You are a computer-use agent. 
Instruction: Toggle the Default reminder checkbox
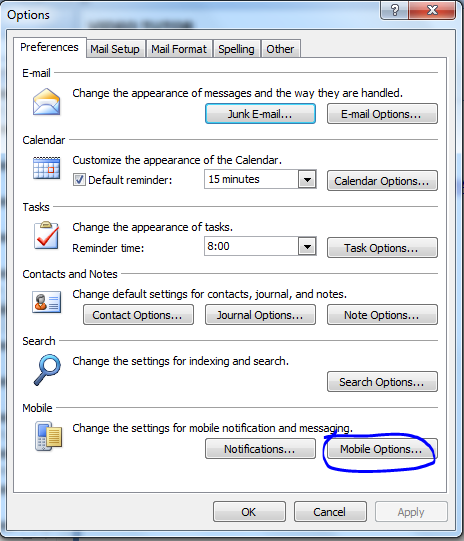(x=79, y=180)
